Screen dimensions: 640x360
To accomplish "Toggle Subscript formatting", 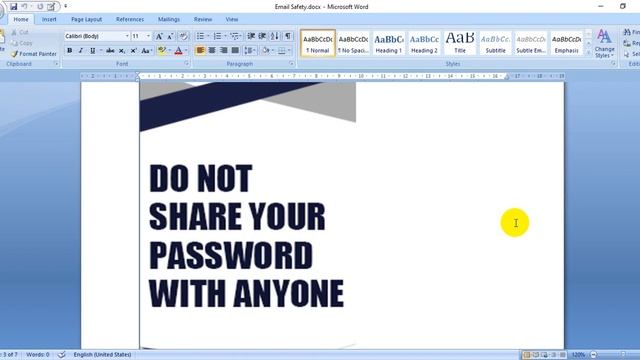I will (122, 51).
